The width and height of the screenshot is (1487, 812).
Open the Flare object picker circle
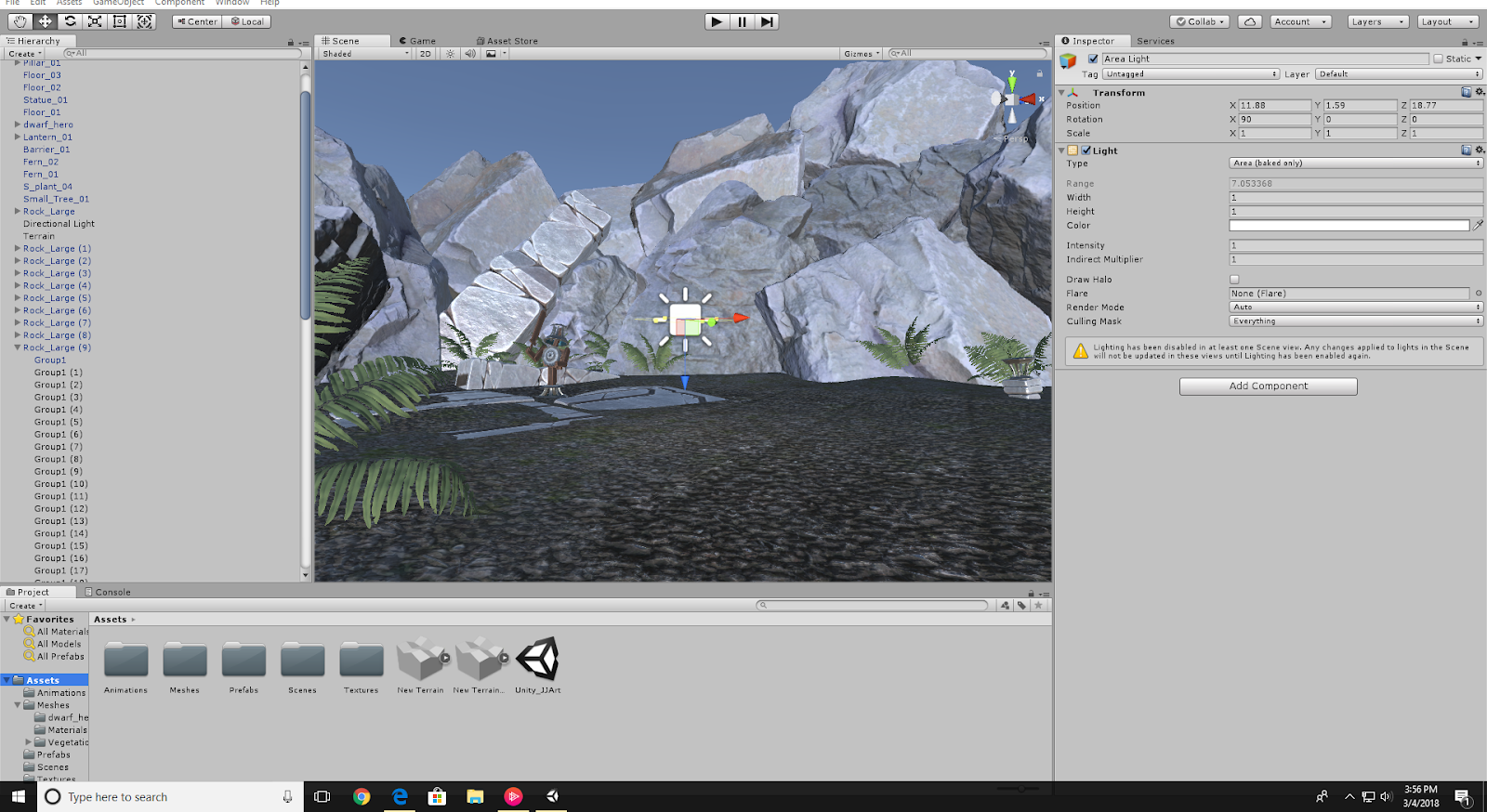click(x=1478, y=293)
